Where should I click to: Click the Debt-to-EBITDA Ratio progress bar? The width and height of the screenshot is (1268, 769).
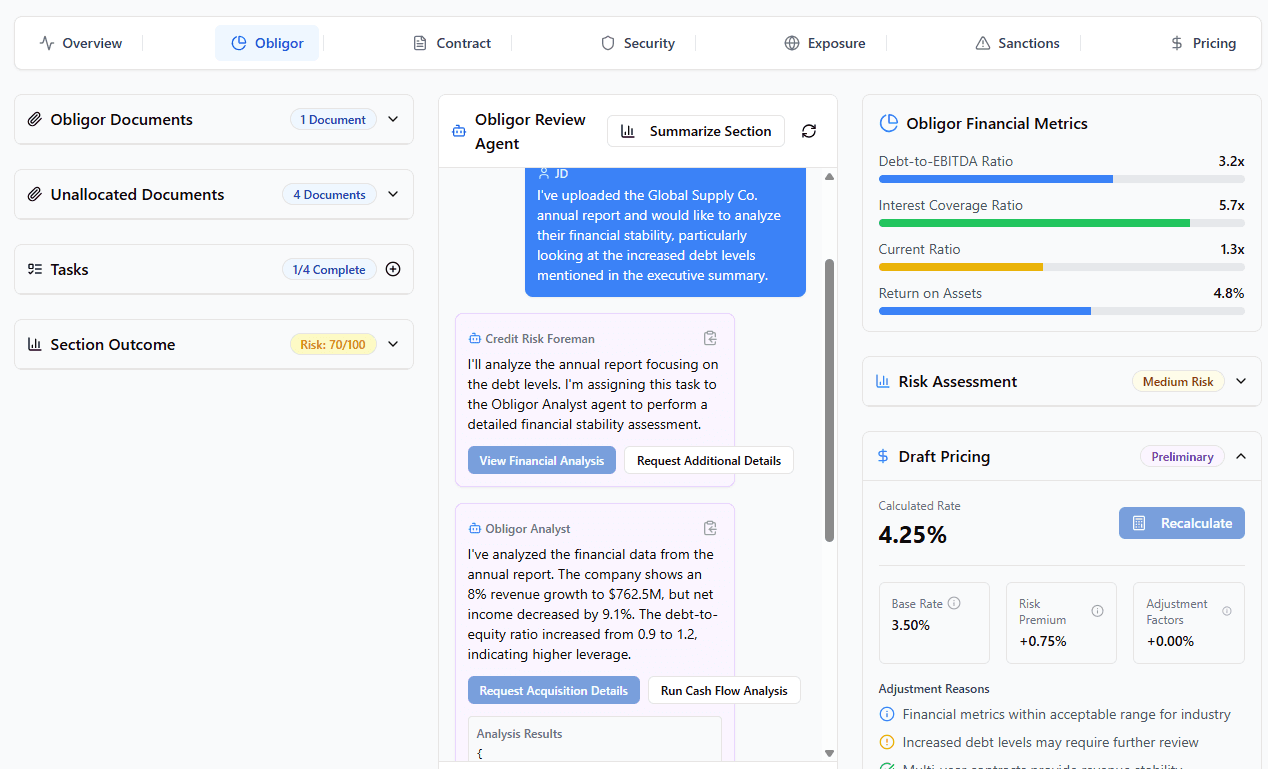1062,179
